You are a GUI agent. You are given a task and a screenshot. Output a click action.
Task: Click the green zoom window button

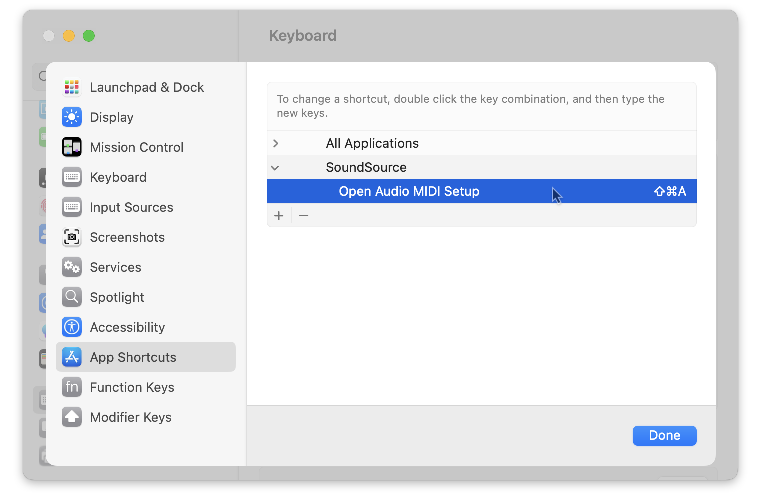[x=89, y=36]
